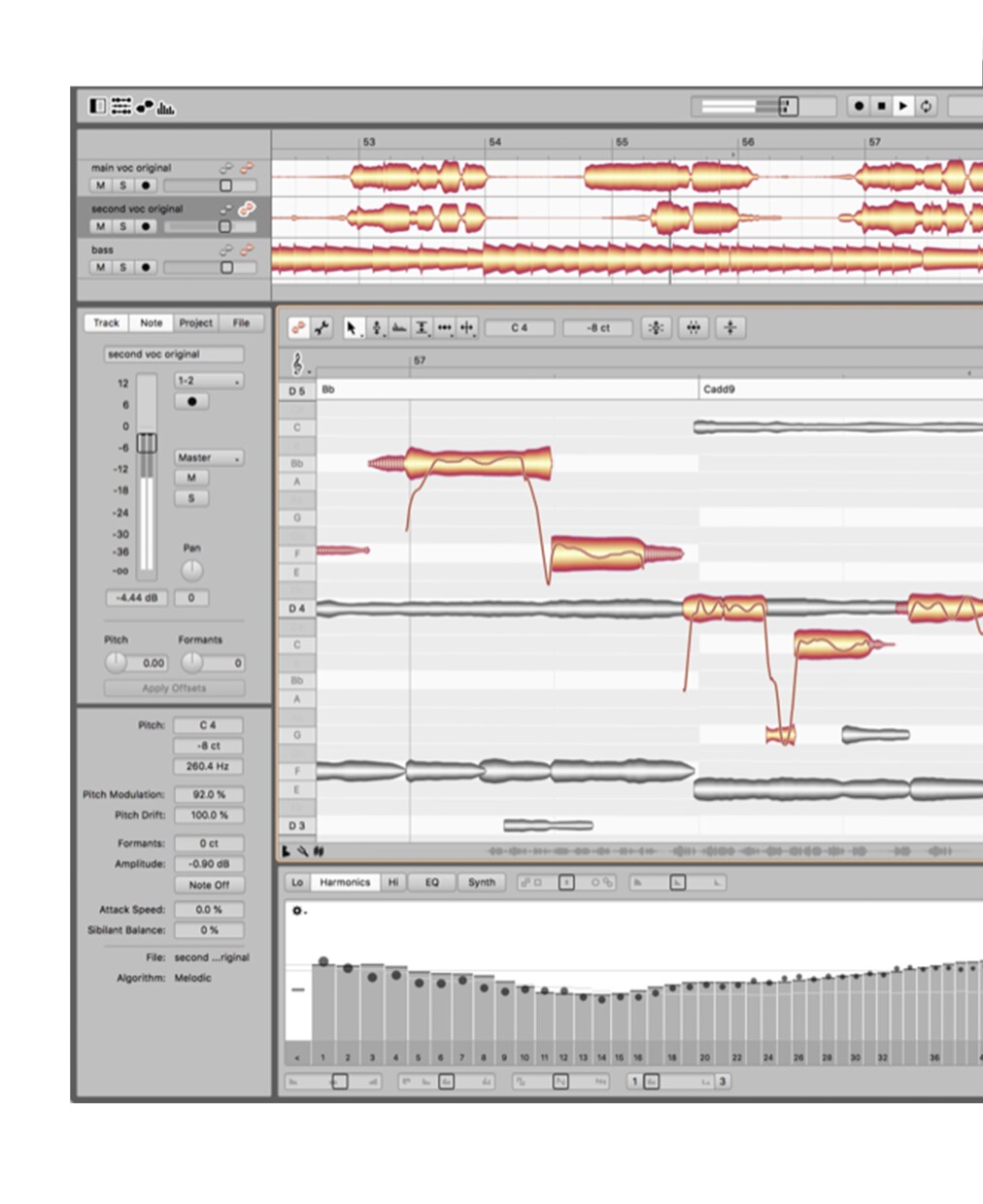Adjust the main voc original volume slider

coord(211,185)
